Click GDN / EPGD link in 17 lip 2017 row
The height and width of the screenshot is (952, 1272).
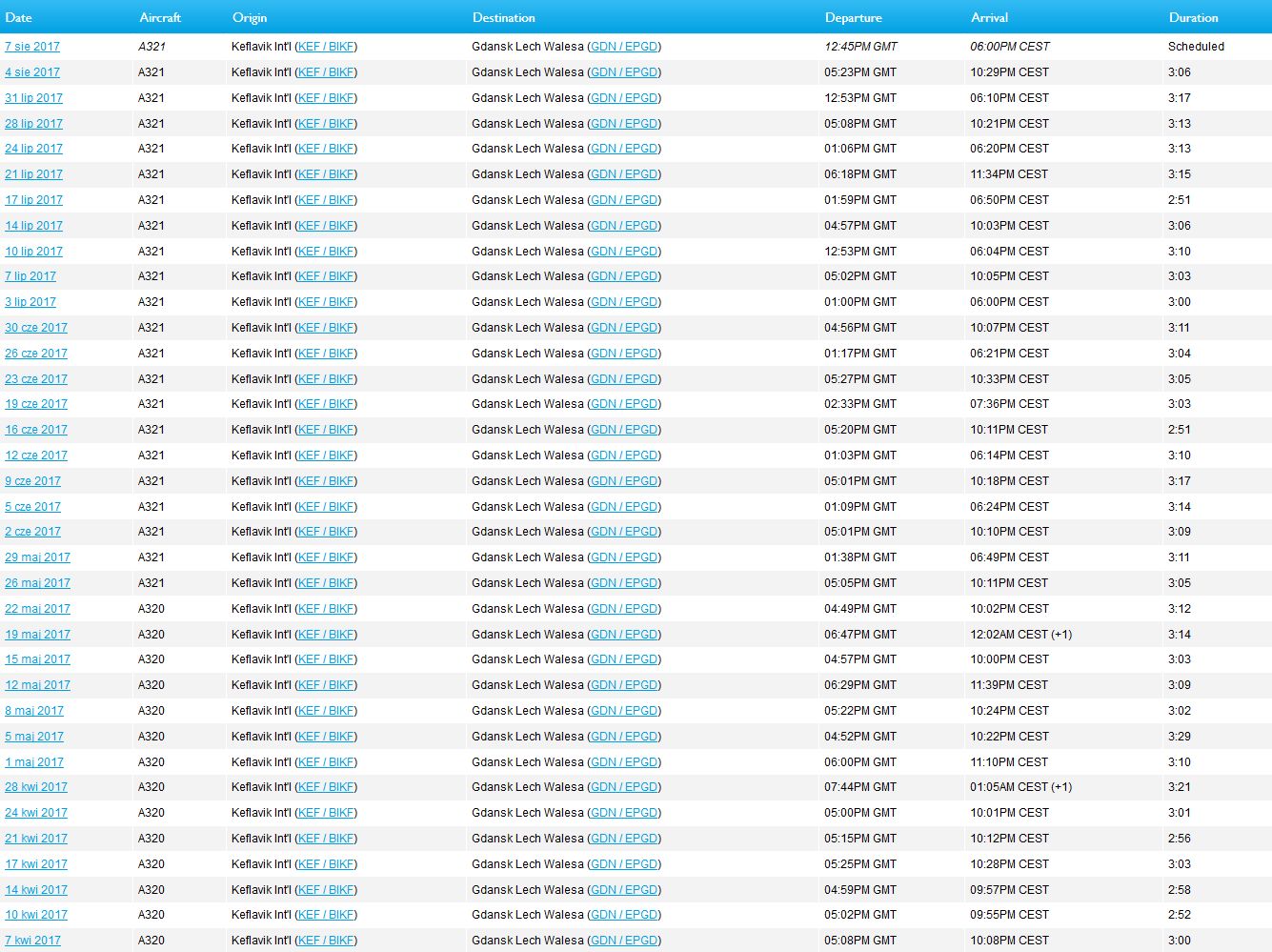point(624,200)
